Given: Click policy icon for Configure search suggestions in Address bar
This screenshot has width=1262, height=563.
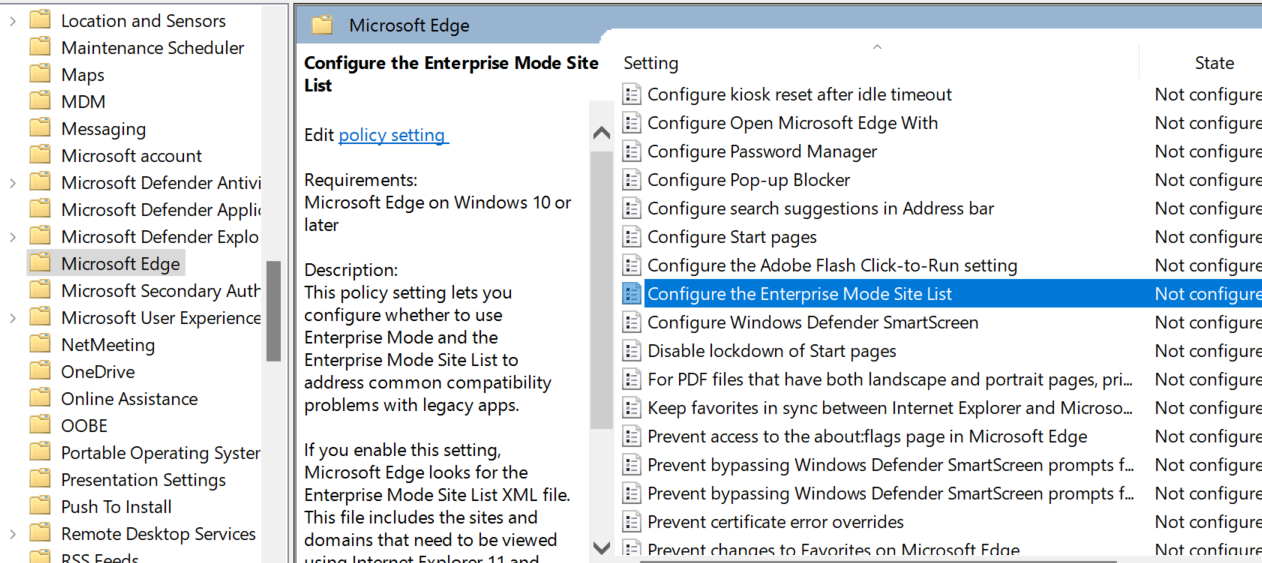Looking at the screenshot, I should [631, 209].
